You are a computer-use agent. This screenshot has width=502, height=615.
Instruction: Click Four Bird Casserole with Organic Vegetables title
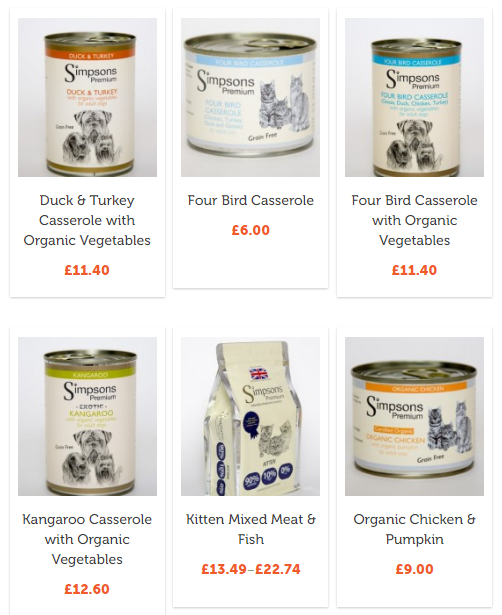click(x=414, y=220)
